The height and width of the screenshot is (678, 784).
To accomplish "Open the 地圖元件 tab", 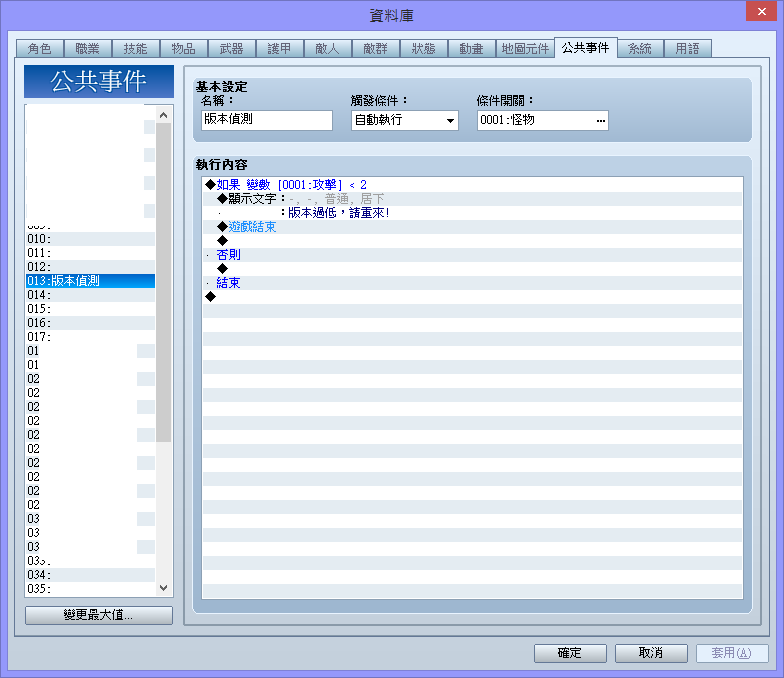I will (x=525, y=48).
